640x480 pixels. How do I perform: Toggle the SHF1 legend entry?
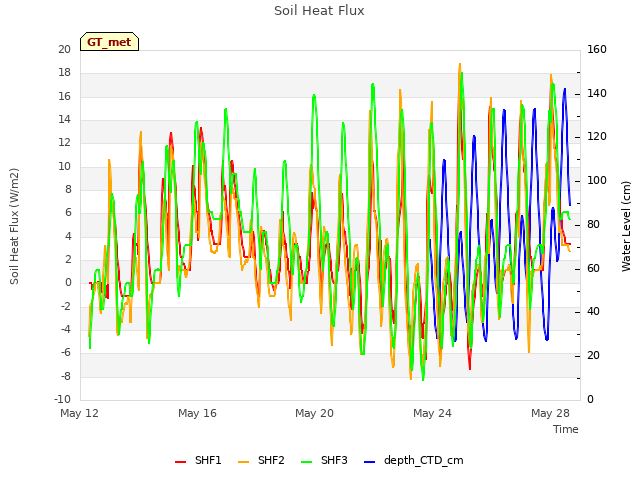pyautogui.click(x=198, y=460)
